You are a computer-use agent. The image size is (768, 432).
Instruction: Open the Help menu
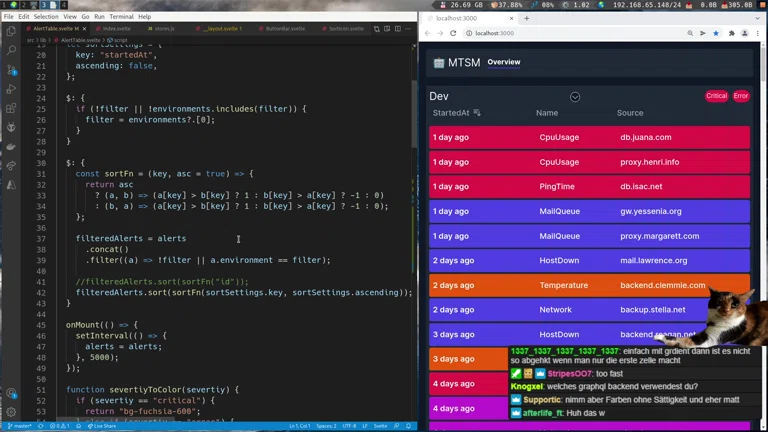[144, 17]
